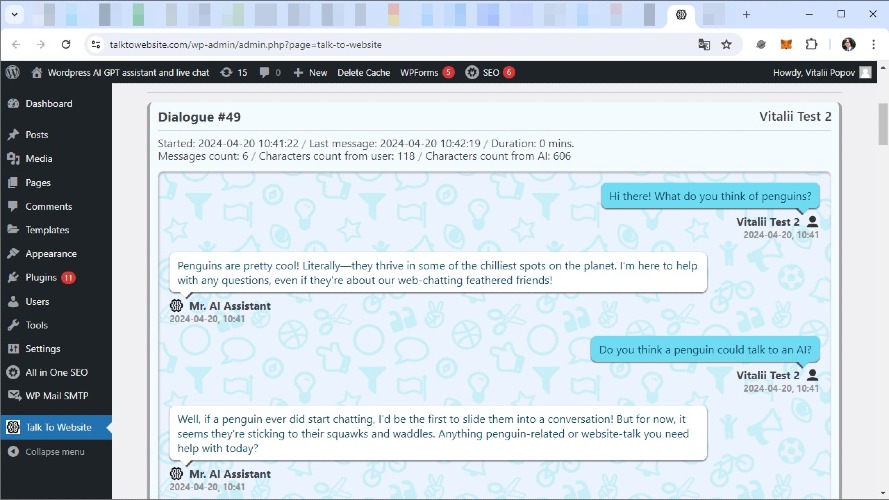This screenshot has height=500, width=889.
Task: Click the Dashboard gauge icon
Action: 13,104
